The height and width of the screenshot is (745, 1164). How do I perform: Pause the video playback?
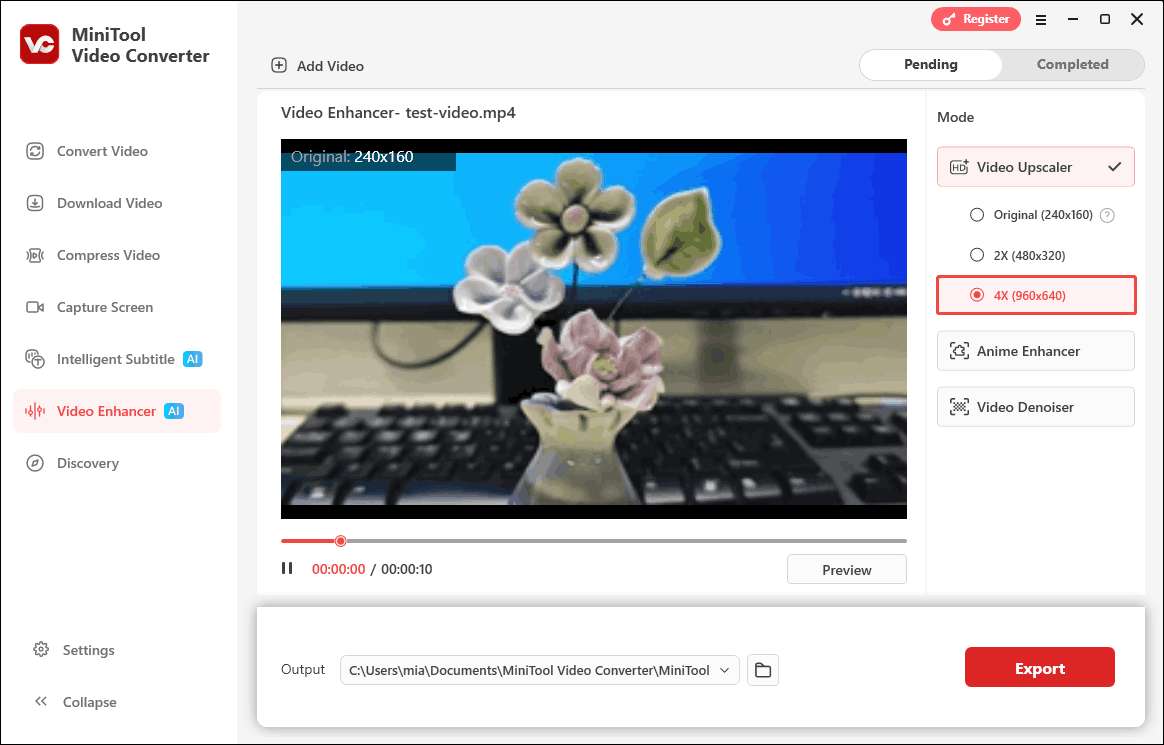287,567
